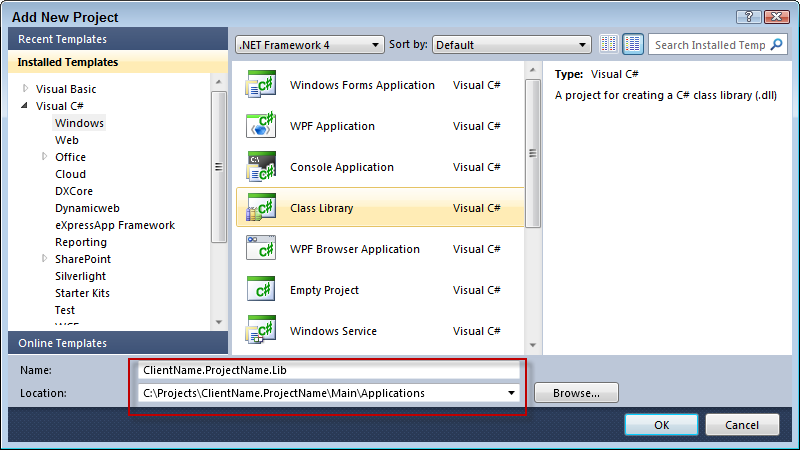Click the Empty Project template icon
Image resolution: width=800 pixels, height=450 pixels.
point(261,290)
